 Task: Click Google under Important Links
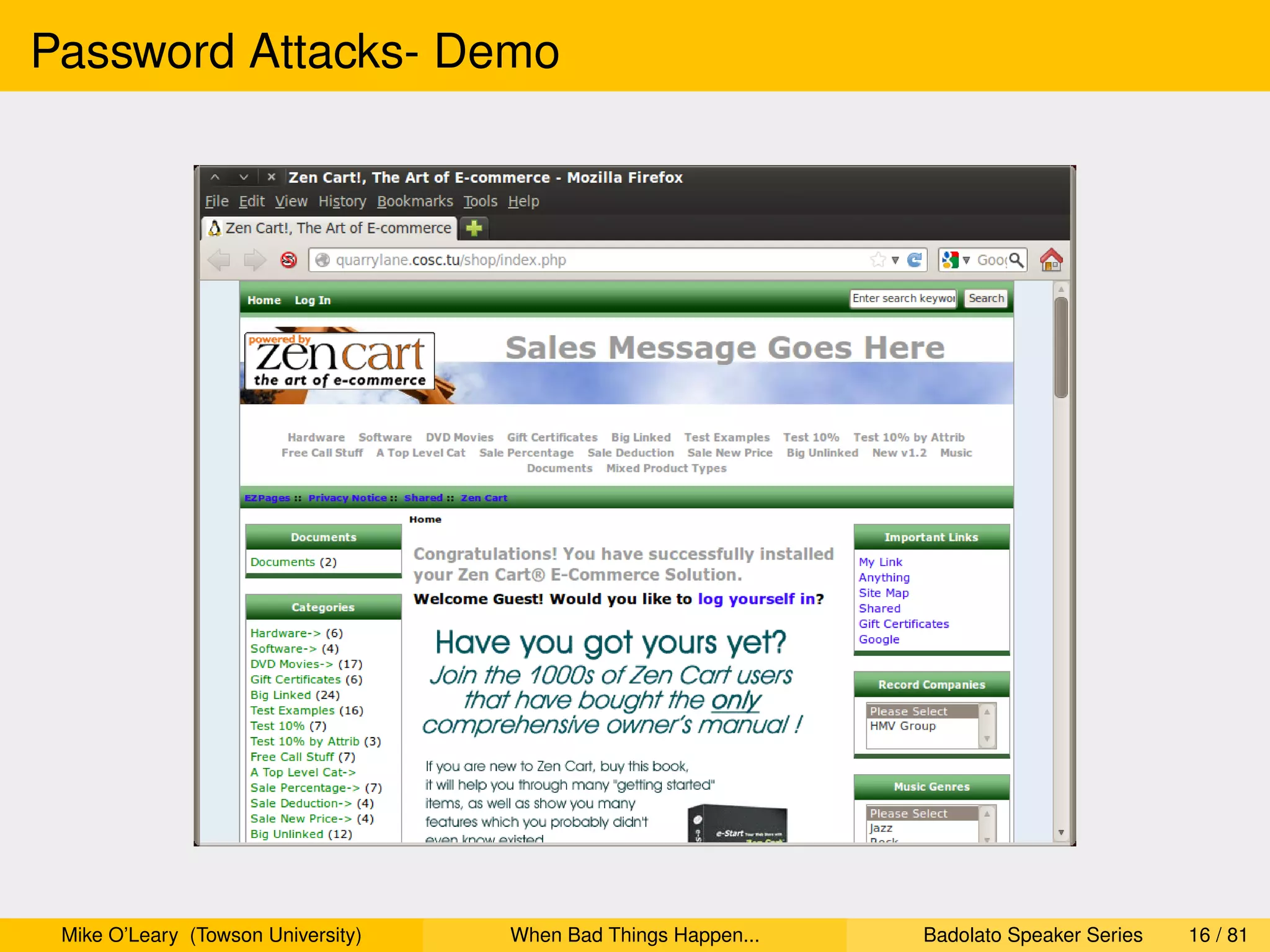(879, 640)
